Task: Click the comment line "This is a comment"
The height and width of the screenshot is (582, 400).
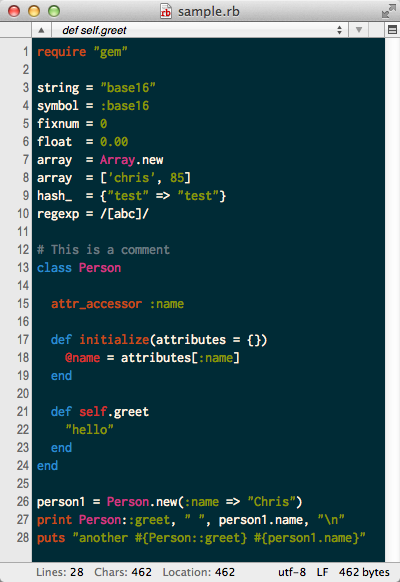Action: [x=103, y=250]
